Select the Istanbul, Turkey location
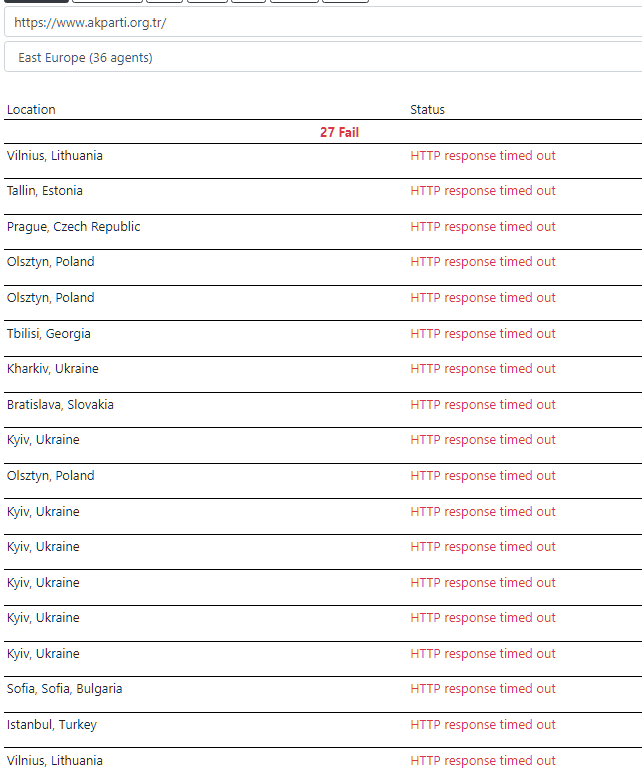Image resolution: width=642 pixels, height=783 pixels. 51,725
